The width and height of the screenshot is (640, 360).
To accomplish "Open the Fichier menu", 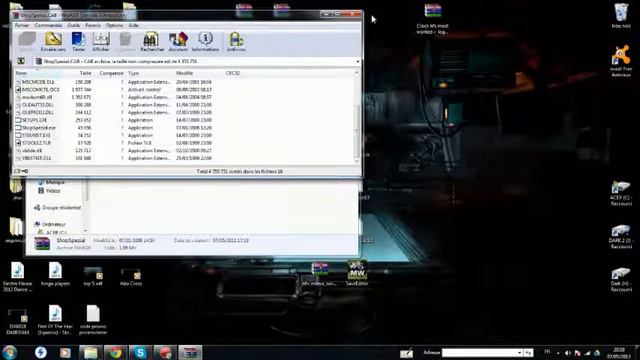I will (22, 25).
